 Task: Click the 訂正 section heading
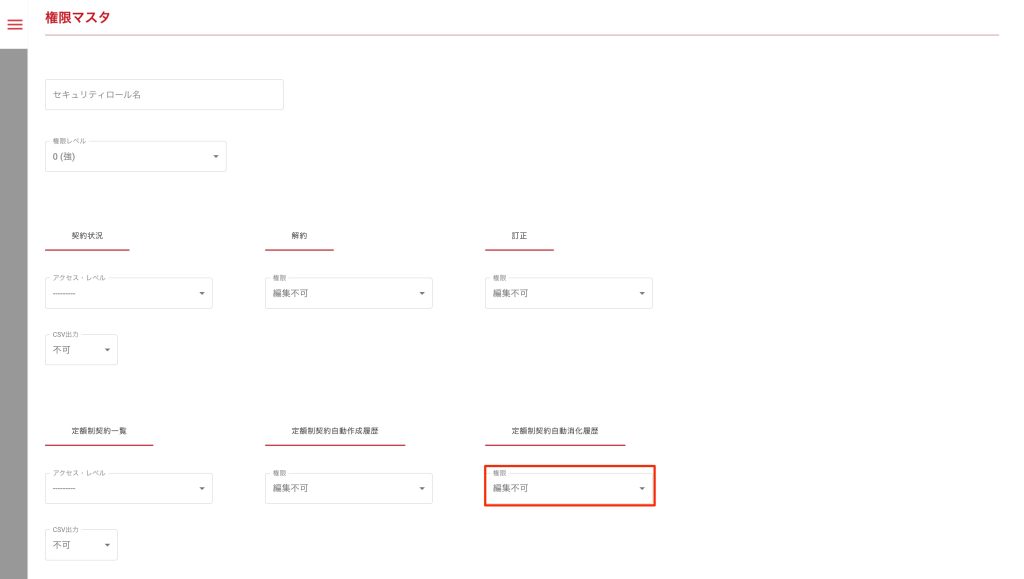tap(519, 236)
